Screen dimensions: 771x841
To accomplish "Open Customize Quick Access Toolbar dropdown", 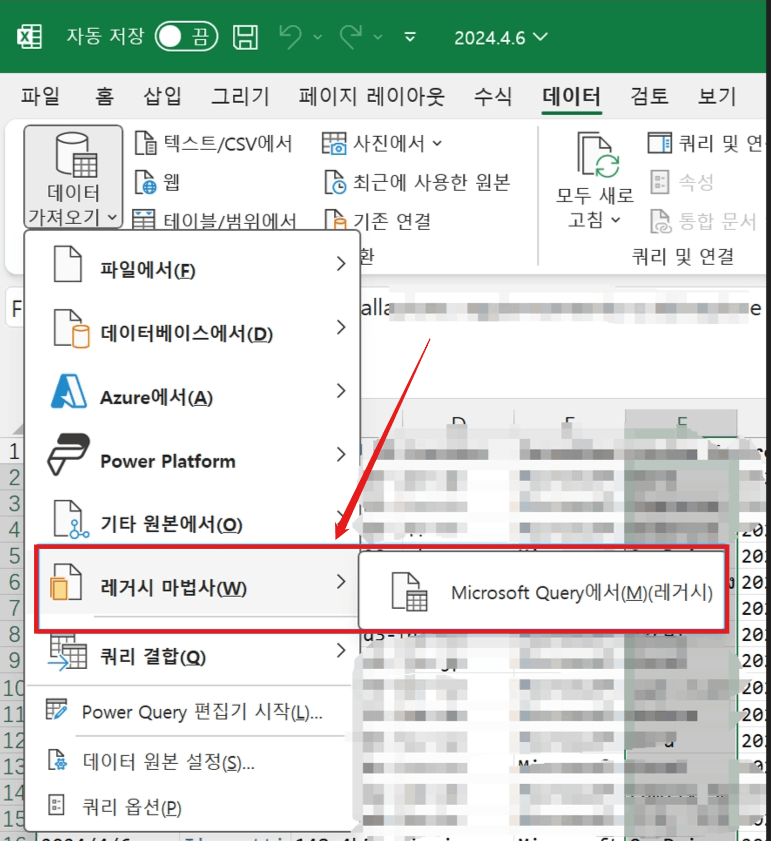I will coord(410,37).
